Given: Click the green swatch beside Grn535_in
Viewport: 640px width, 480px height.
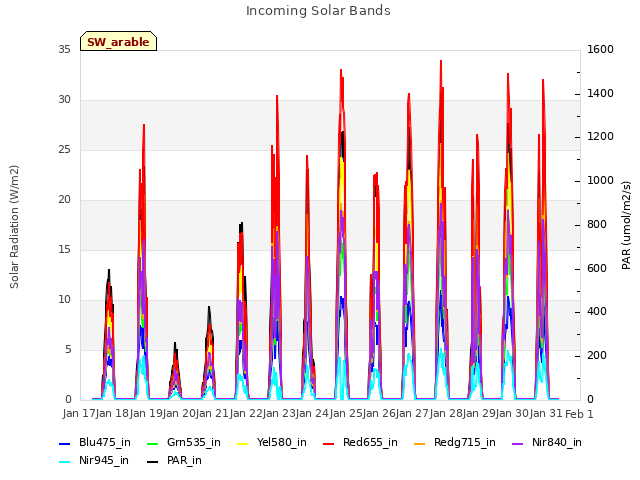Looking at the screenshot, I should click(x=152, y=443).
